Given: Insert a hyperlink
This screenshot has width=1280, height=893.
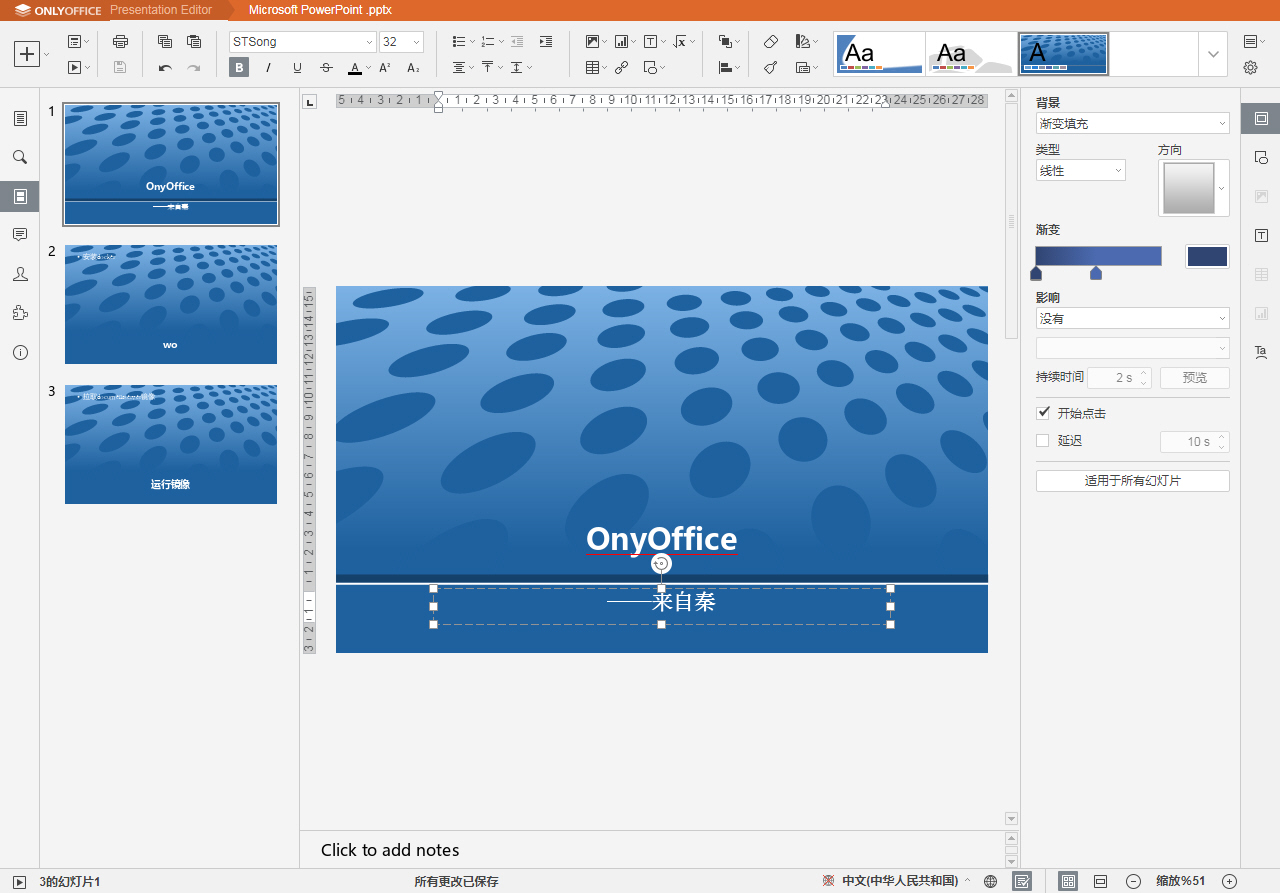Looking at the screenshot, I should (x=622, y=68).
